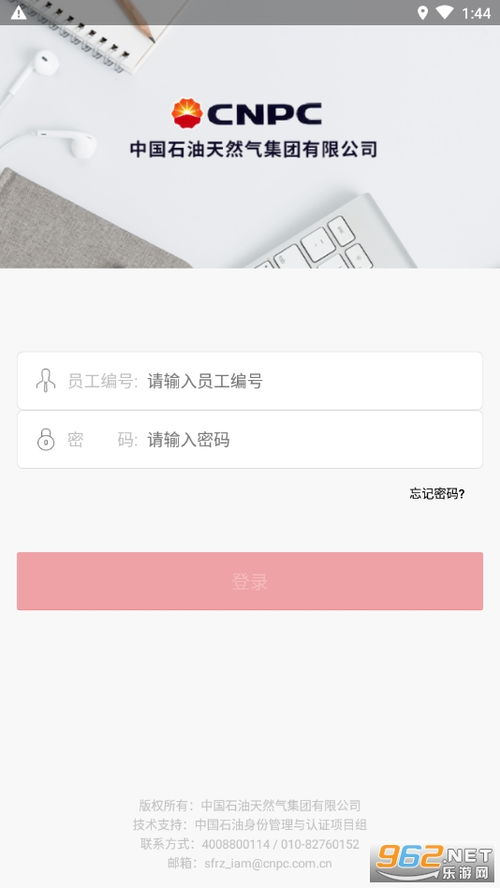The height and width of the screenshot is (888, 500).
Task: Tap the Wi-Fi signal status icon
Action: click(x=445, y=12)
